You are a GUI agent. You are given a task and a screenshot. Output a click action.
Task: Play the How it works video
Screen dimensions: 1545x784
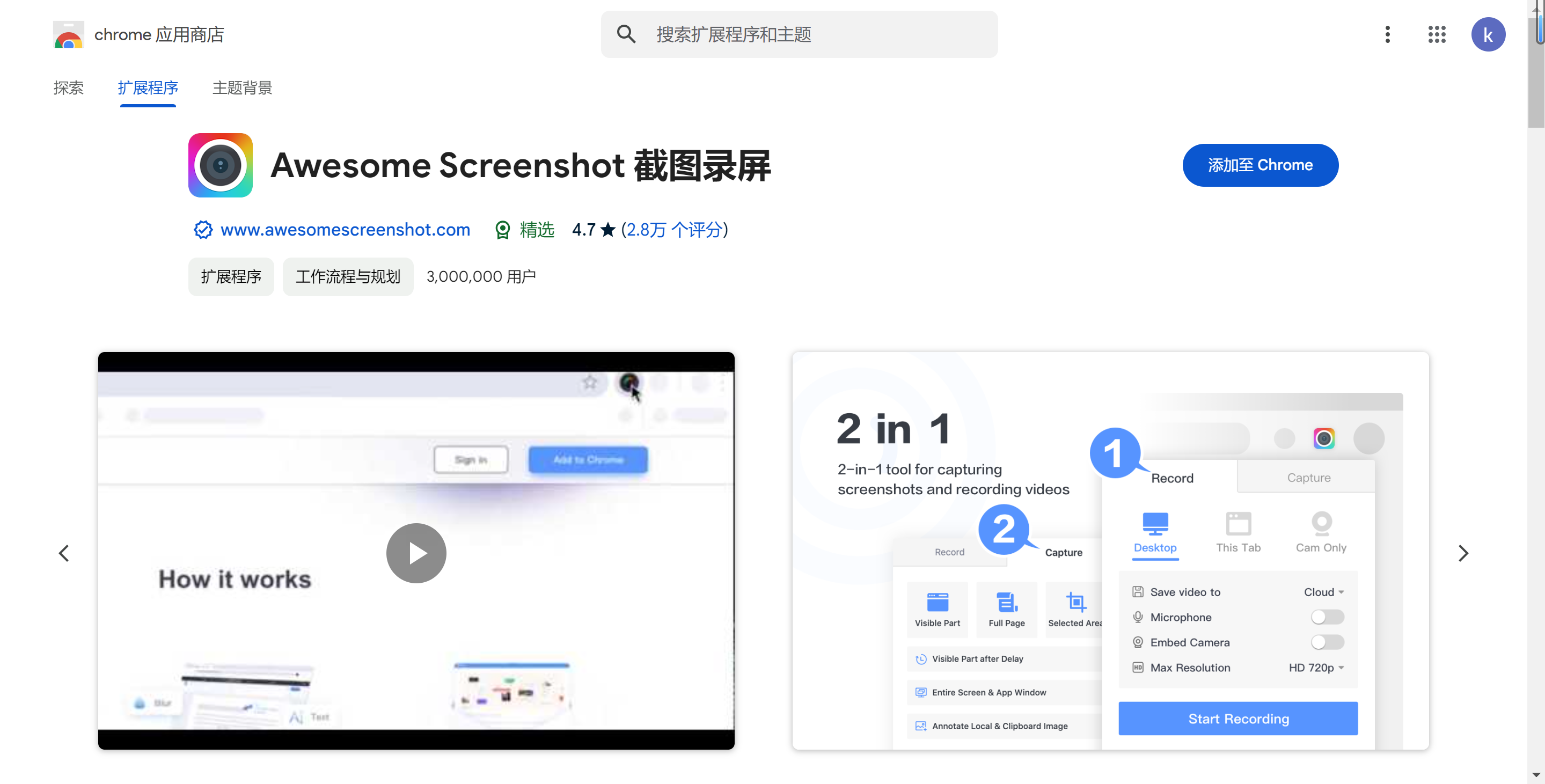pos(416,552)
